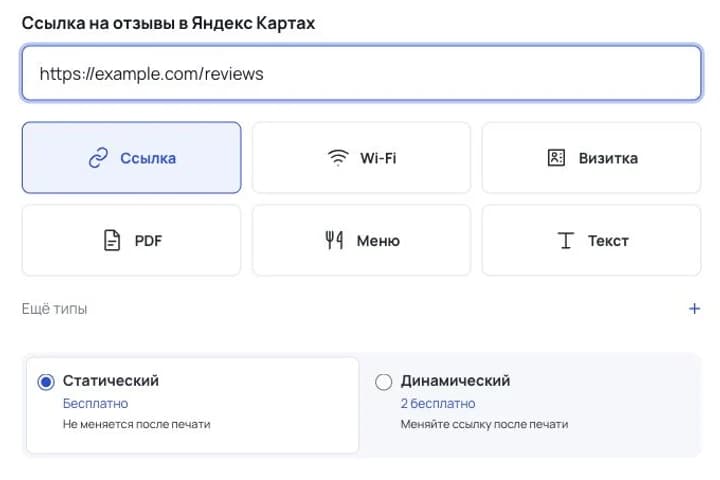Click the URL input field with example.com/reviews

coord(361,73)
